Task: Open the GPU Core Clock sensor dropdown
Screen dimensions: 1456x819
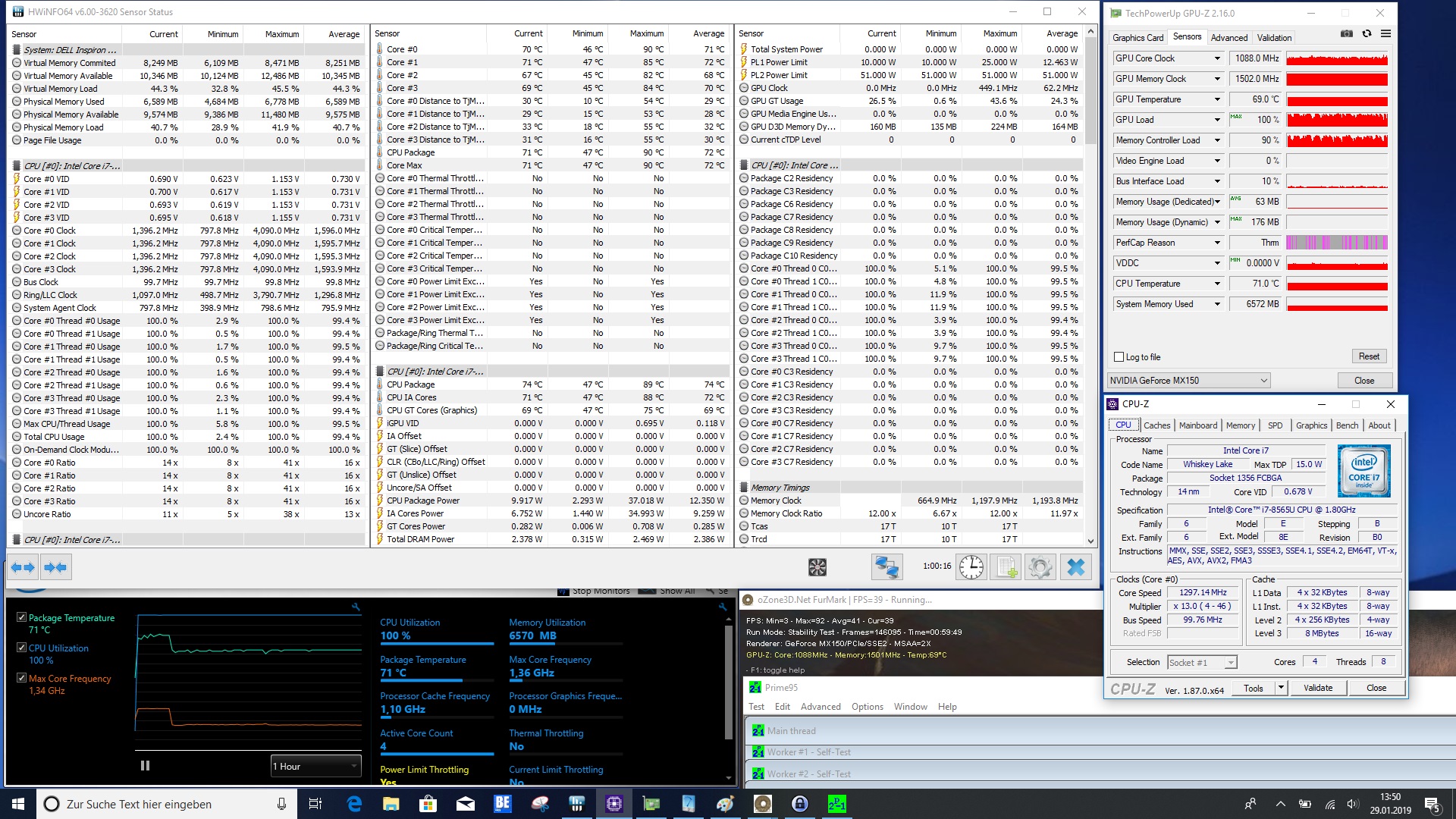Action: point(1217,58)
